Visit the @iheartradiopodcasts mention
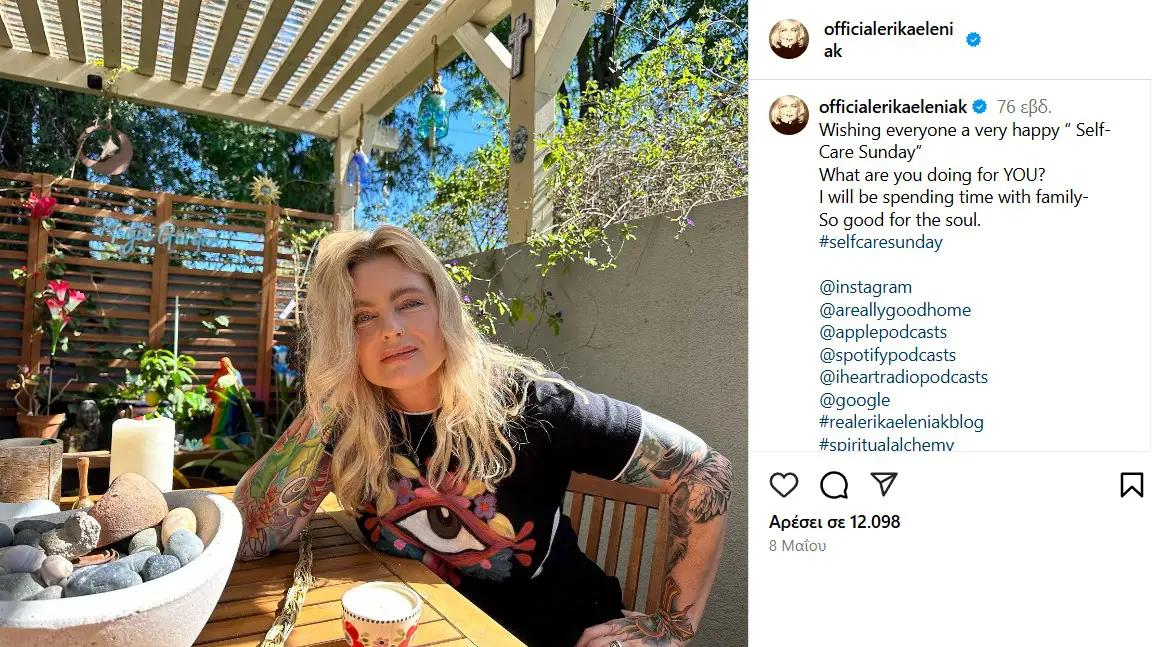This screenshot has height=647, width=1152. click(x=903, y=377)
